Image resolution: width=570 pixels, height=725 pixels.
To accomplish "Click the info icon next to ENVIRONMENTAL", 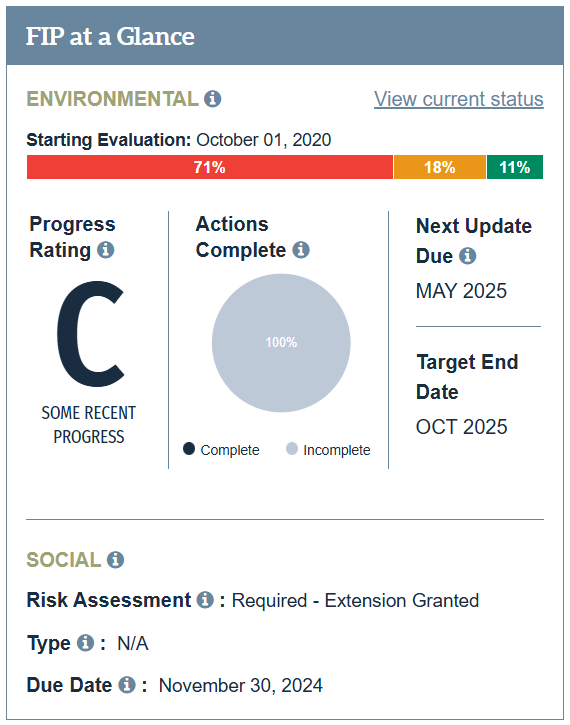I will [x=213, y=99].
